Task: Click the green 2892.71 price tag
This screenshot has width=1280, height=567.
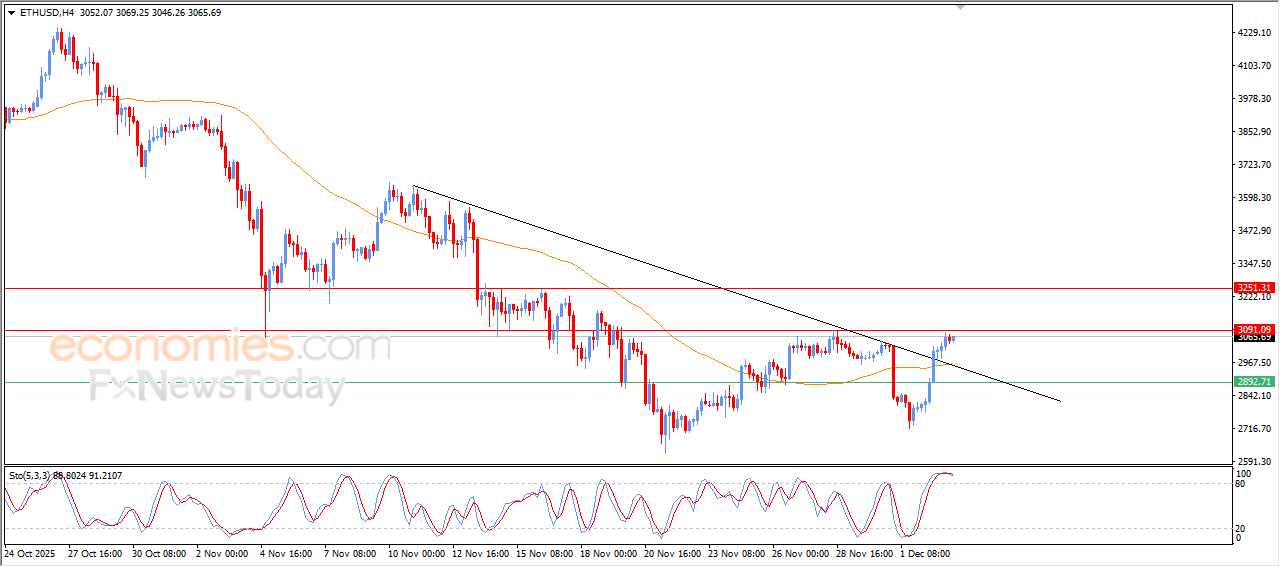Action: click(1253, 382)
